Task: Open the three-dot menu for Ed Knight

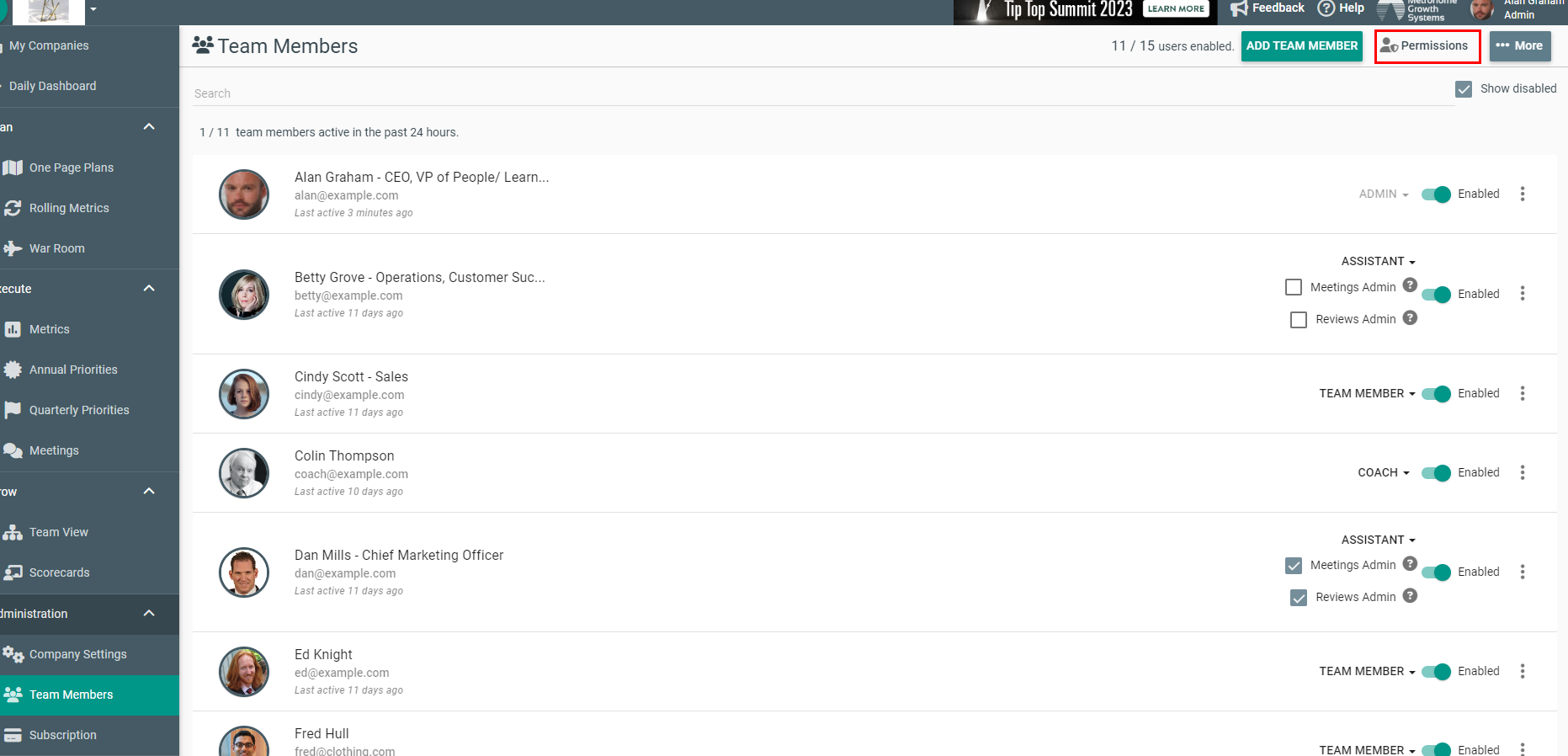Action: [x=1522, y=671]
